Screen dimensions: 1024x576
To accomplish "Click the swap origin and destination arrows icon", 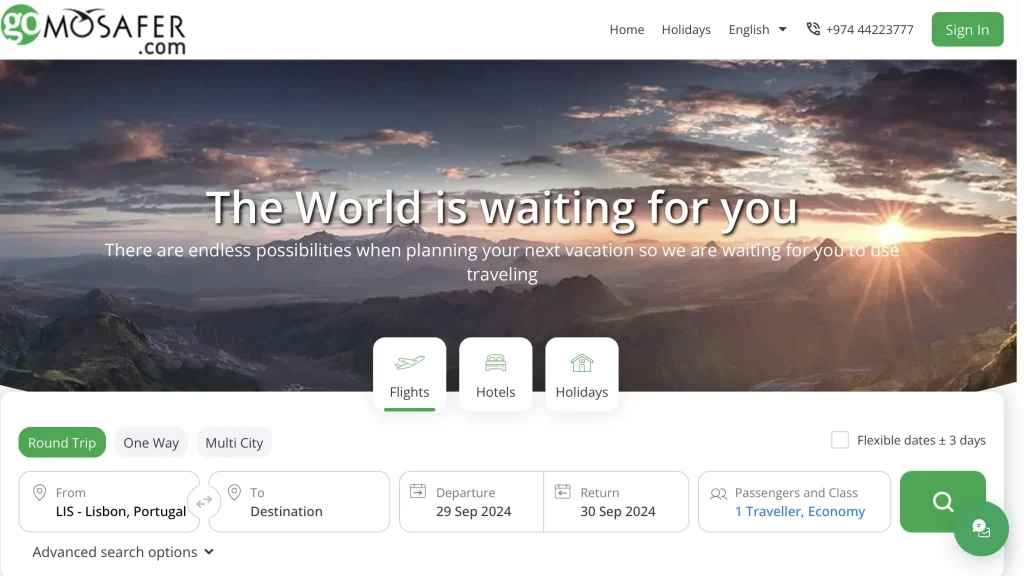I will [204, 502].
